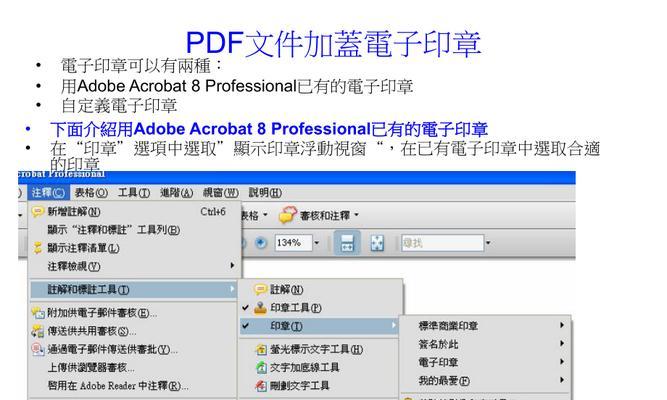Viewport: 667px width, 400px height.
Task: Open the 說明(H) help menu
Action: point(265,193)
